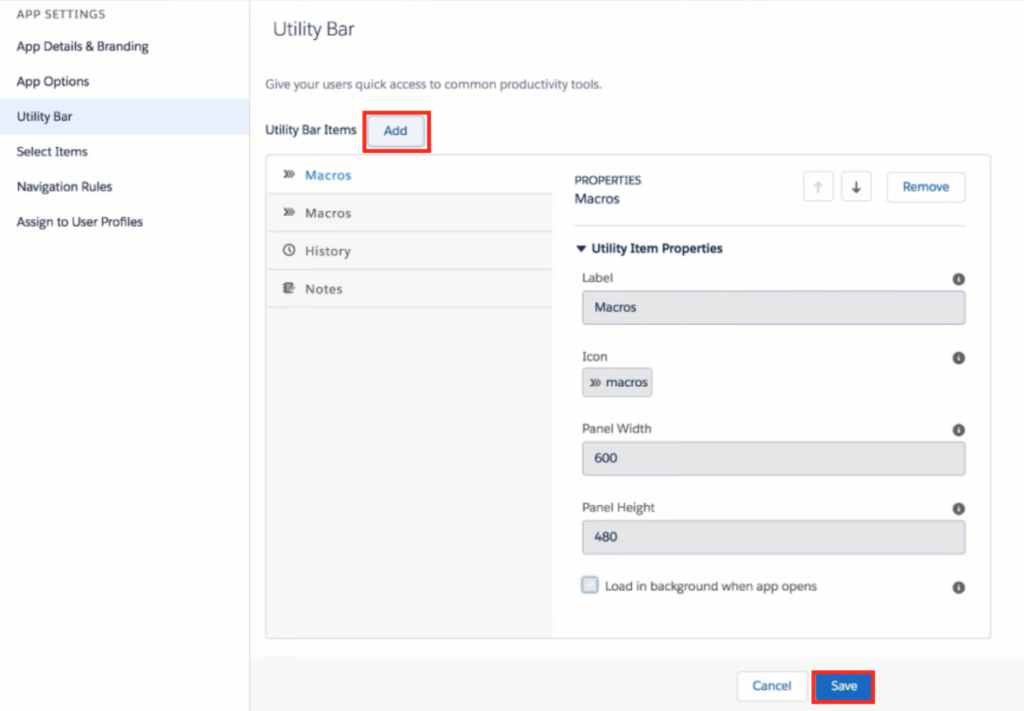
Task: Click the Notes icon in list
Action: click(289, 288)
